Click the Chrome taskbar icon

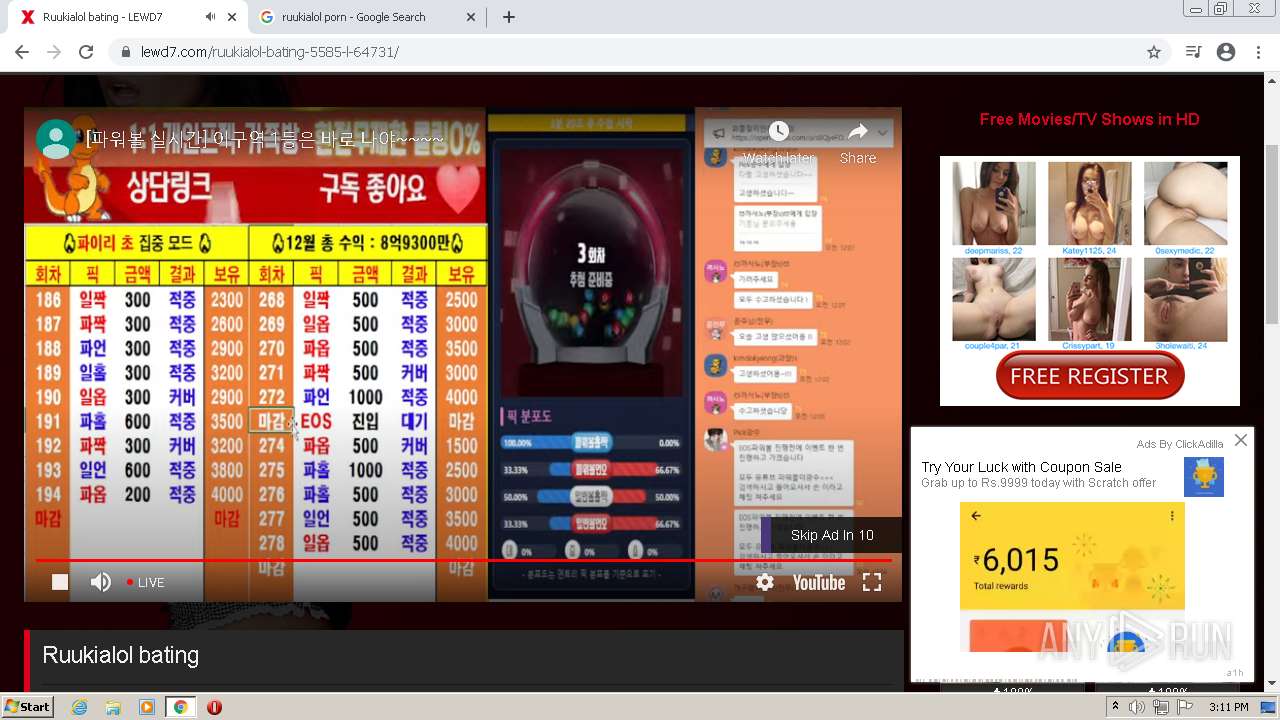(x=180, y=707)
